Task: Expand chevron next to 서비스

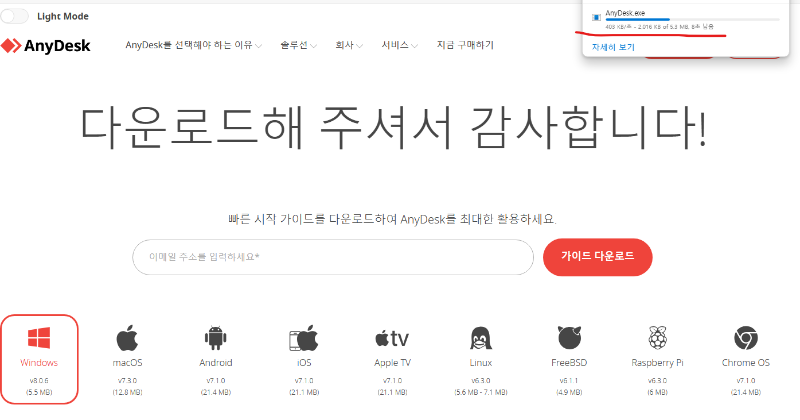Action: coord(415,46)
